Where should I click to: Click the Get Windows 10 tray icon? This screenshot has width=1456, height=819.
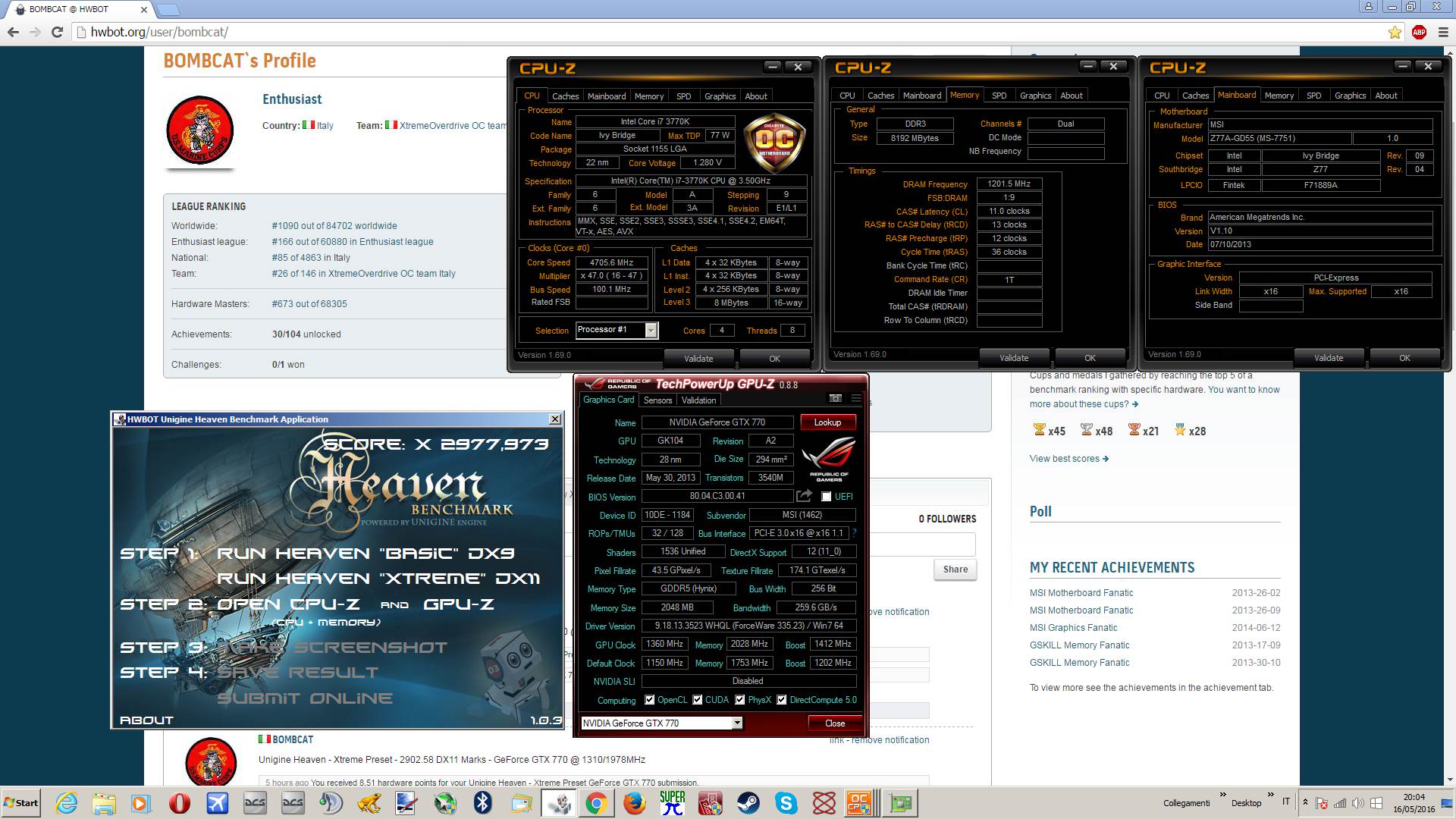pos(1376,803)
